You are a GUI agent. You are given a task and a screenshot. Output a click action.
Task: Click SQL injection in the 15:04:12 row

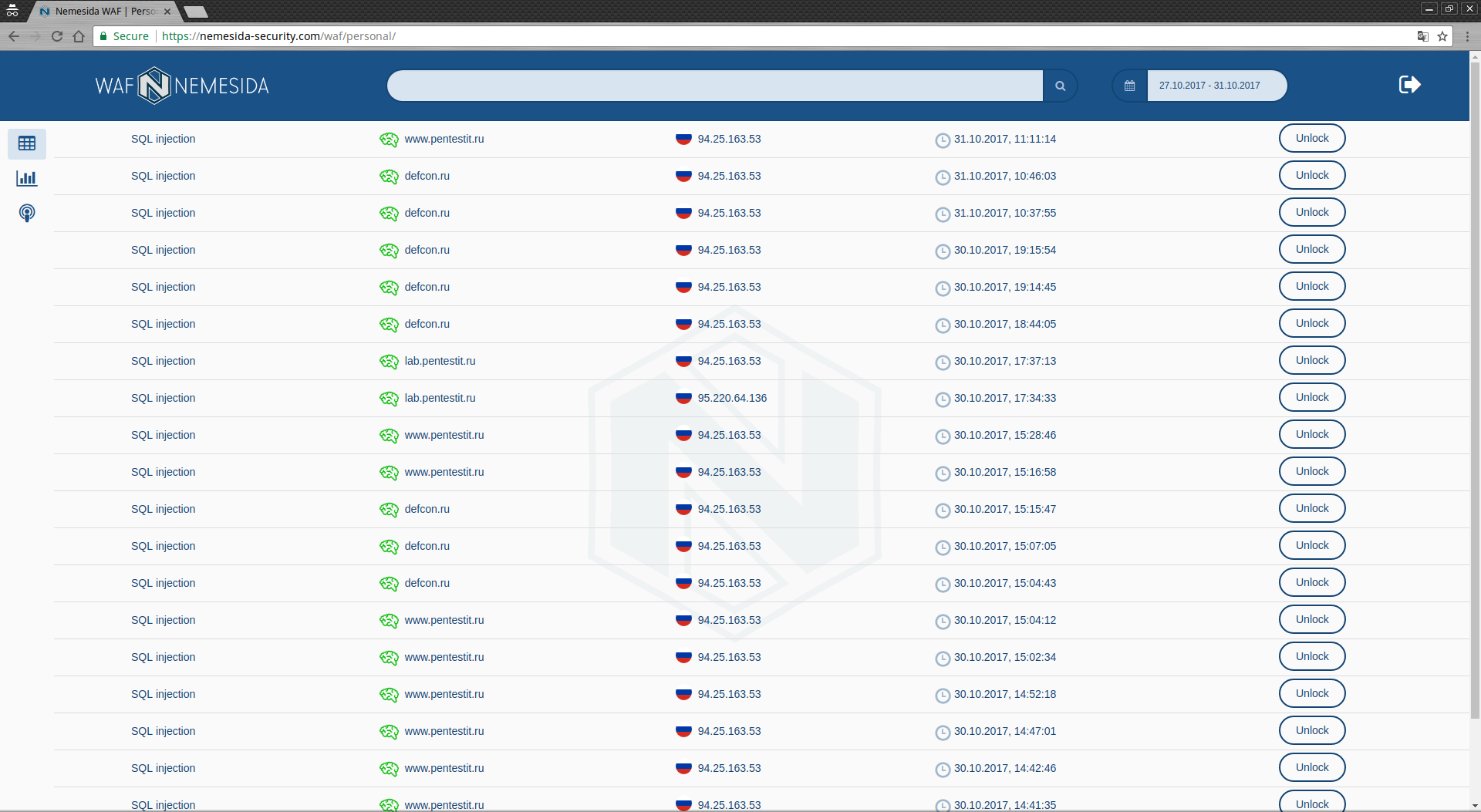pos(163,620)
